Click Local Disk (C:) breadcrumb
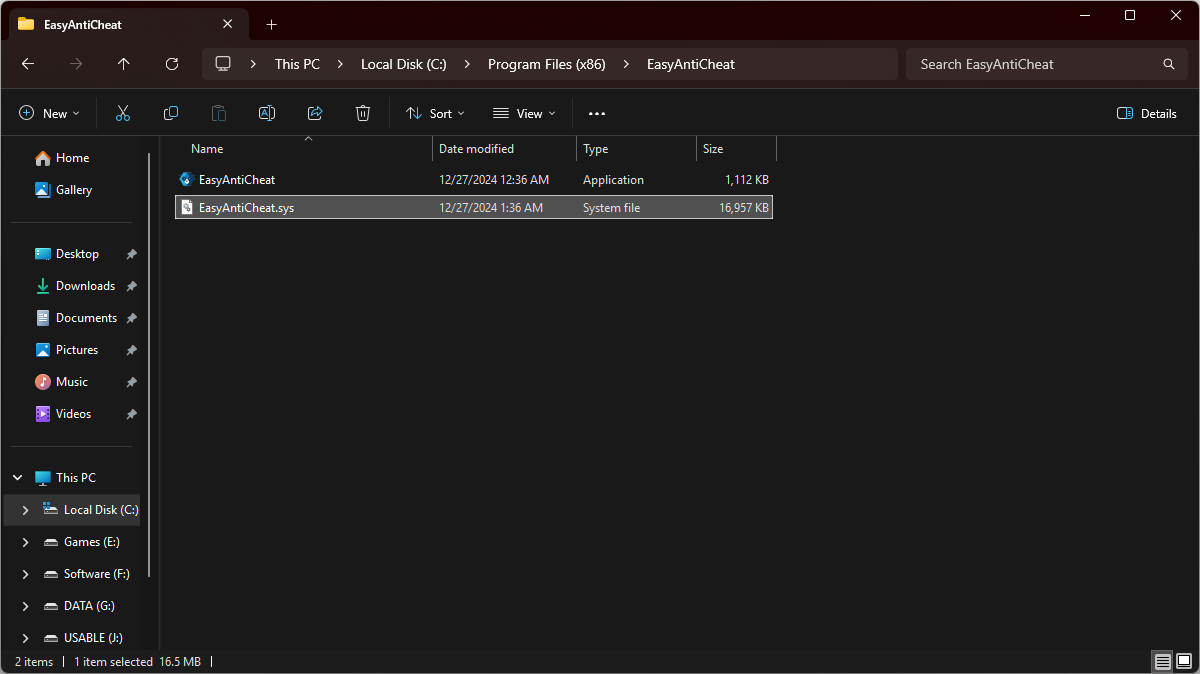This screenshot has height=674, width=1200. tap(404, 64)
